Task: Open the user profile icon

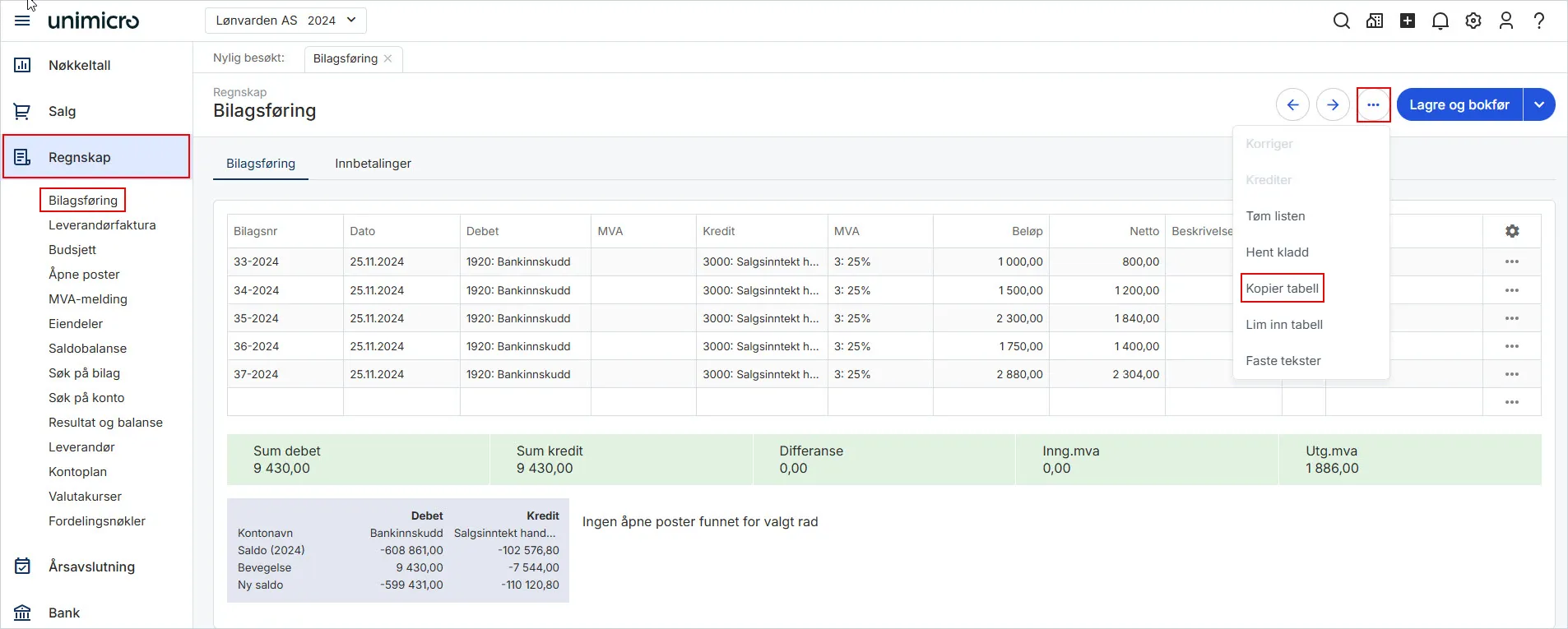Action: [x=1506, y=21]
